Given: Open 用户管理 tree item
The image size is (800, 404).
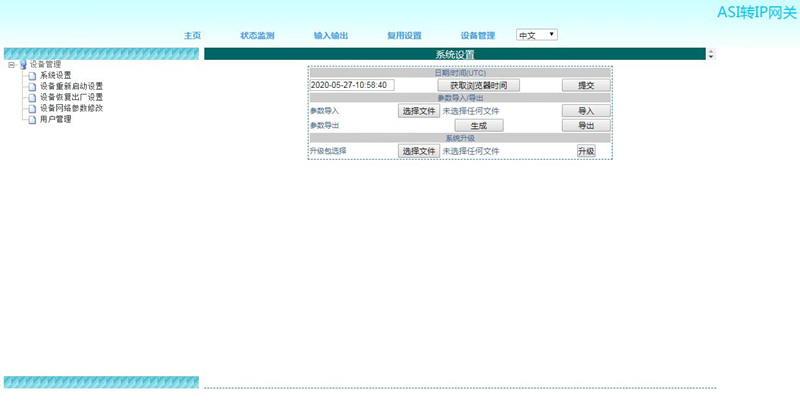Looking at the screenshot, I should pos(56,119).
